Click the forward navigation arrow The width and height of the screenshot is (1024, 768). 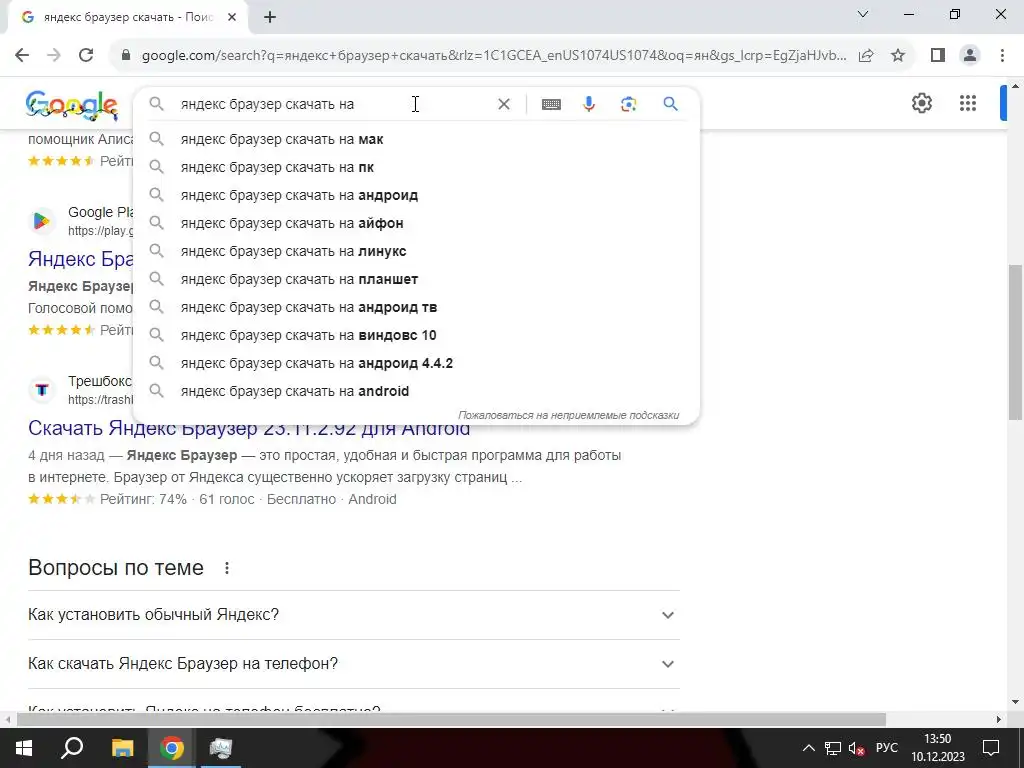tap(54, 56)
